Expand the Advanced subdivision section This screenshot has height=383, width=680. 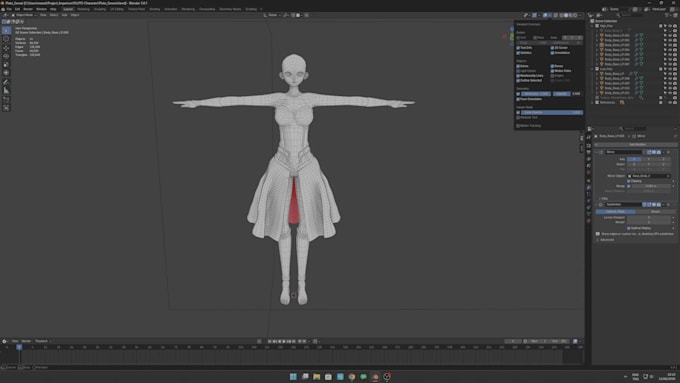pyautogui.click(x=605, y=239)
